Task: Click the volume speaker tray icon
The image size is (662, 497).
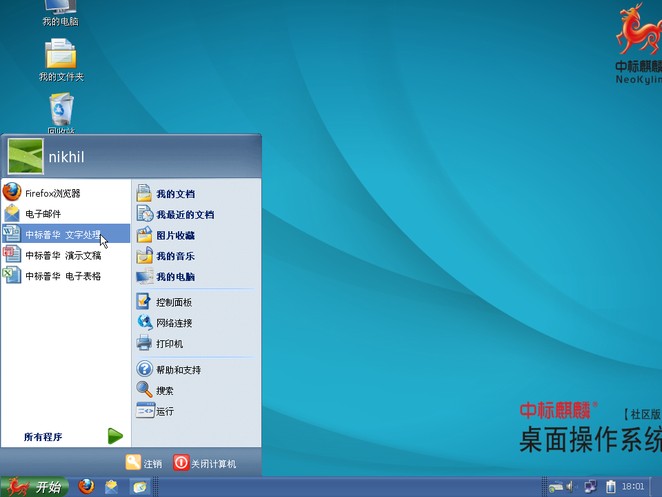Action: tap(571, 487)
